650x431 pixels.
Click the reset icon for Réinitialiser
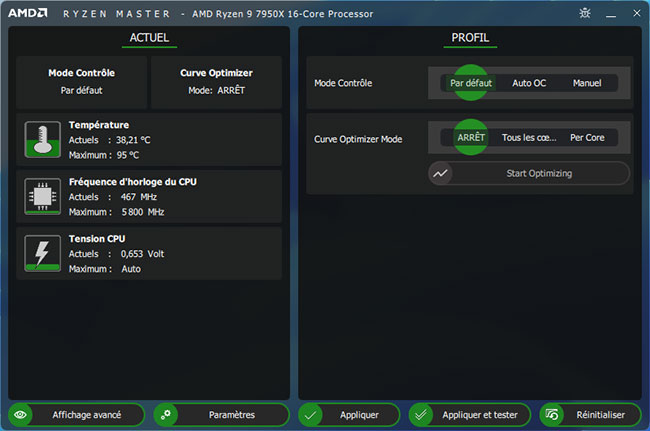point(553,414)
